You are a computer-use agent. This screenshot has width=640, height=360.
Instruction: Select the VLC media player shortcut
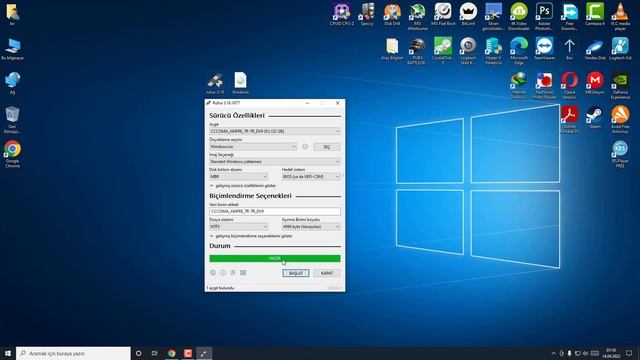click(x=620, y=17)
